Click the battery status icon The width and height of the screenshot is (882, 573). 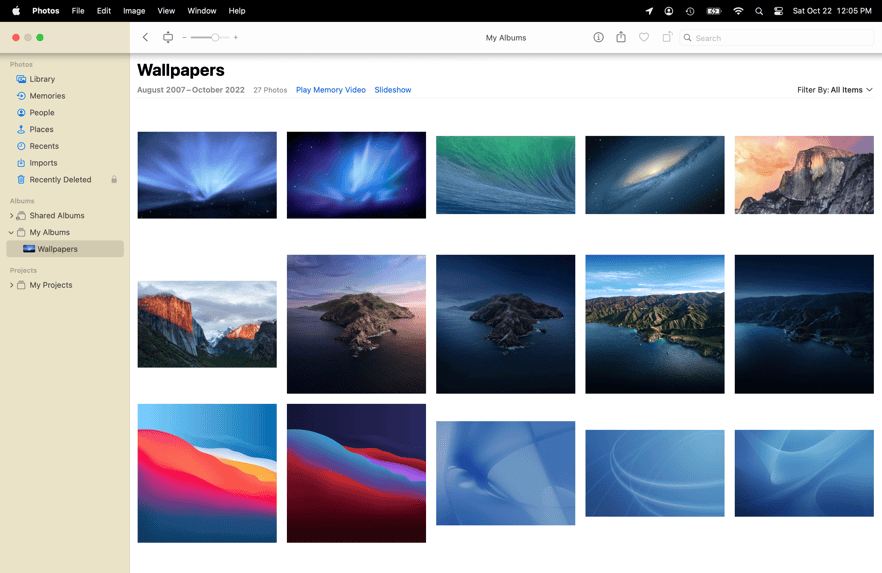pos(713,11)
